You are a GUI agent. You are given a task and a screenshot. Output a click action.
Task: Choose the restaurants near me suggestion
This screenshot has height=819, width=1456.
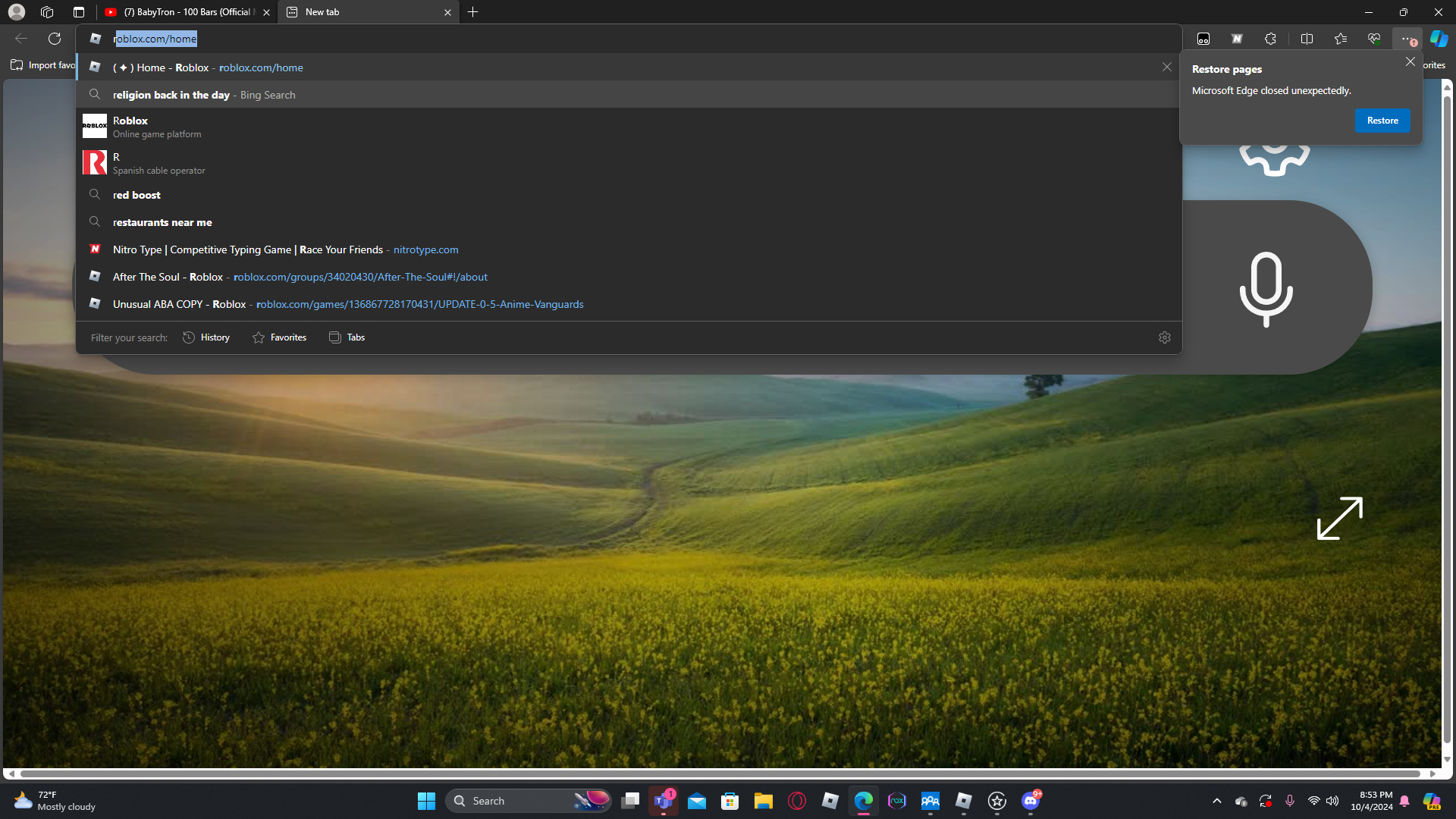pyautogui.click(x=629, y=222)
